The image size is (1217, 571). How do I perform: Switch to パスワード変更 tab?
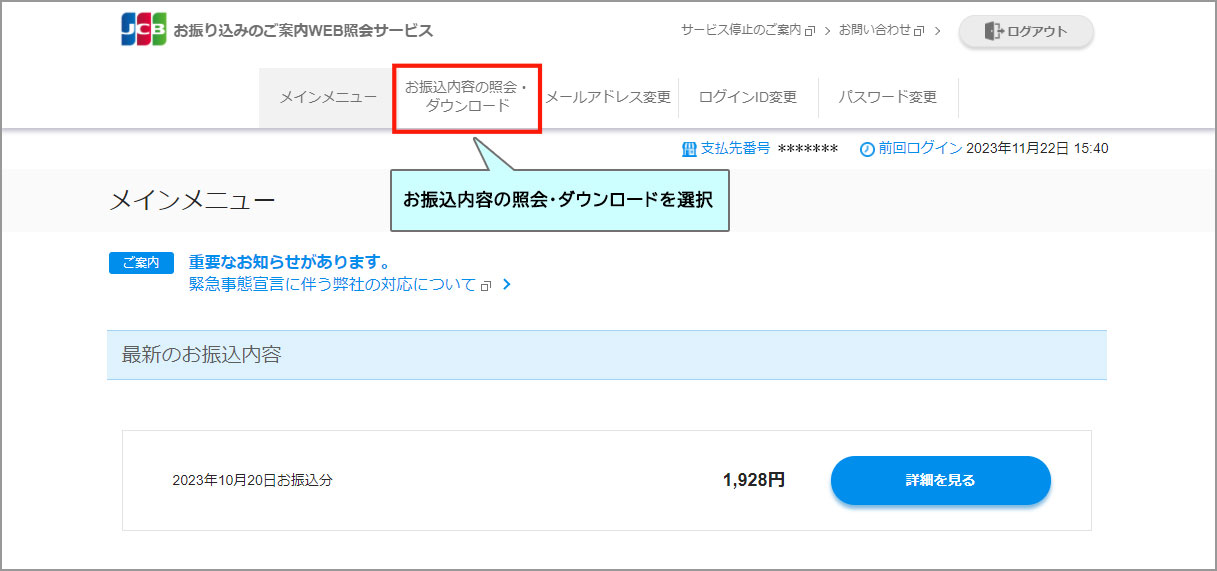[x=888, y=97]
